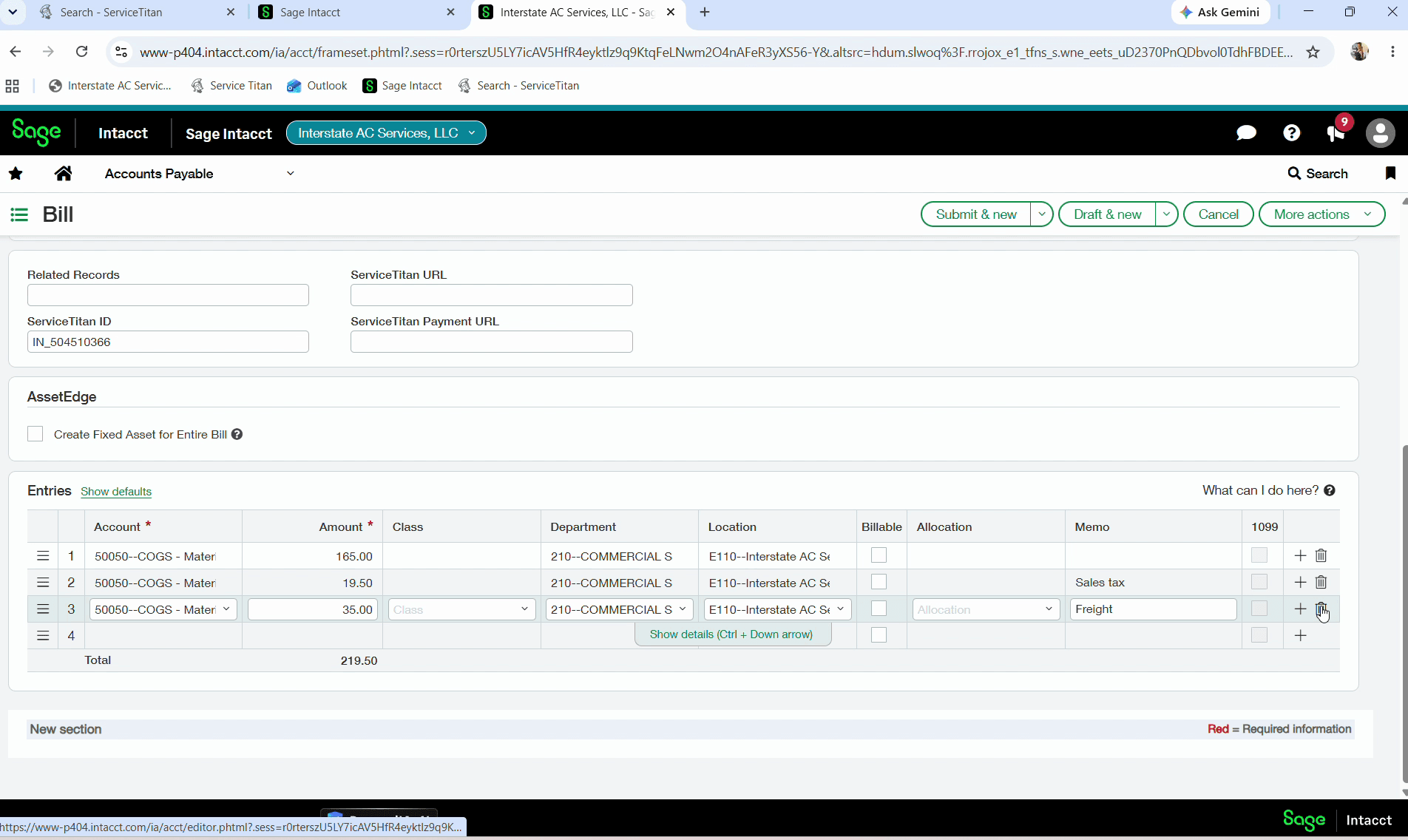Screen dimensions: 1408x840
Task: Open the Bill section list menu icon
Action: (19, 214)
